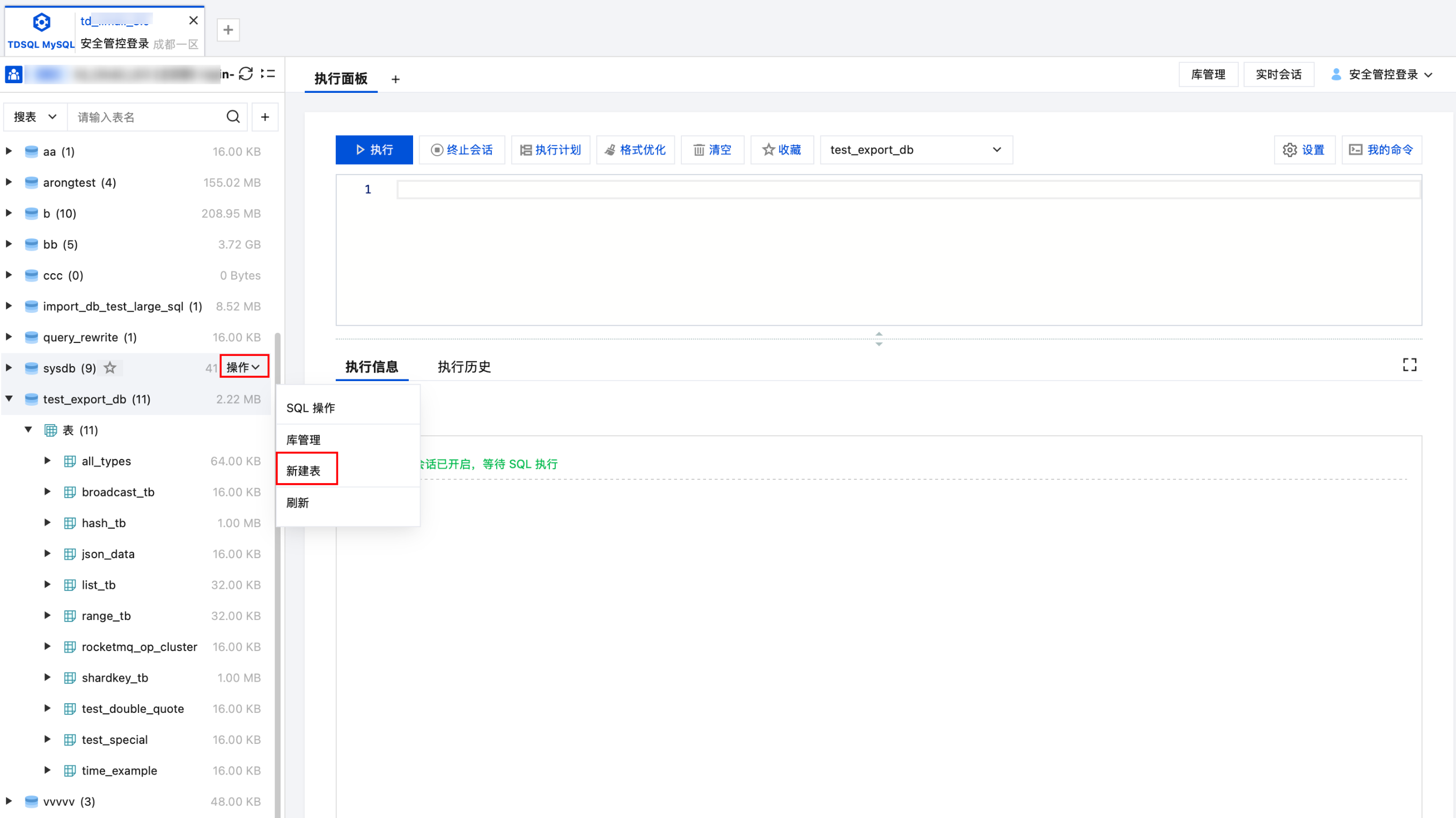Screen dimensions: 1456x818
Task: Open My Commands terminal button
Action: [1381, 150]
